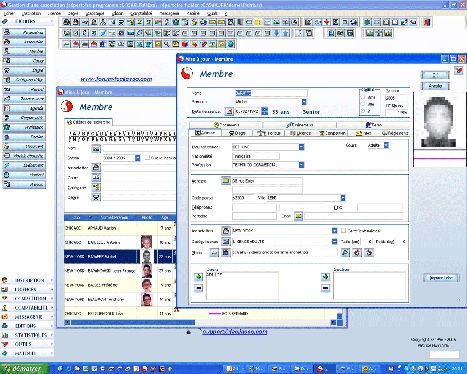
Task: Open the Comptabilité menu in menu bar
Action: point(141,13)
